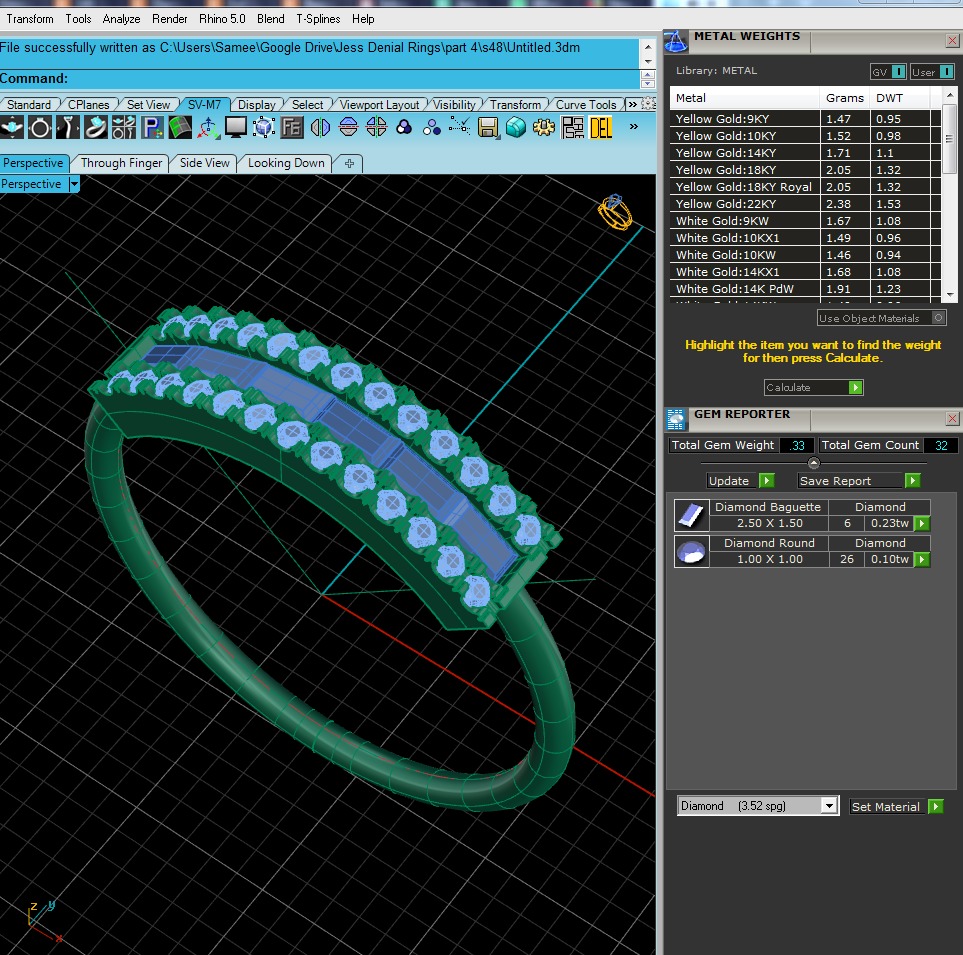Viewport: 963px width, 955px height.
Task: Click the quad symmetry icon
Action: pos(376,127)
